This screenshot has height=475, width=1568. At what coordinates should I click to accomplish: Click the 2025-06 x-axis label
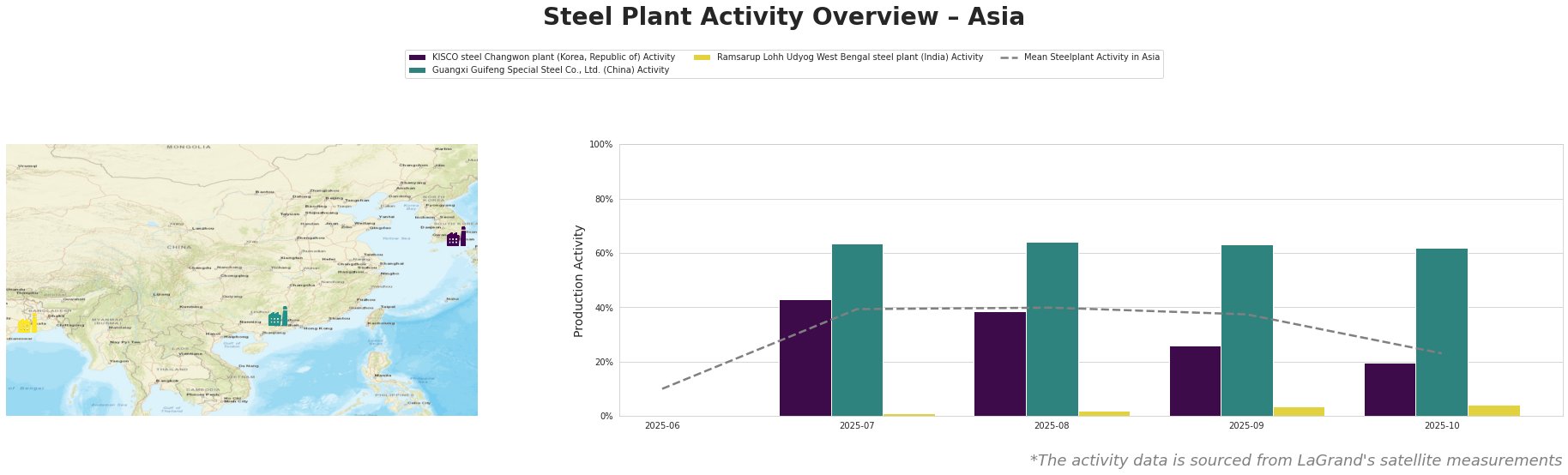tap(661, 425)
